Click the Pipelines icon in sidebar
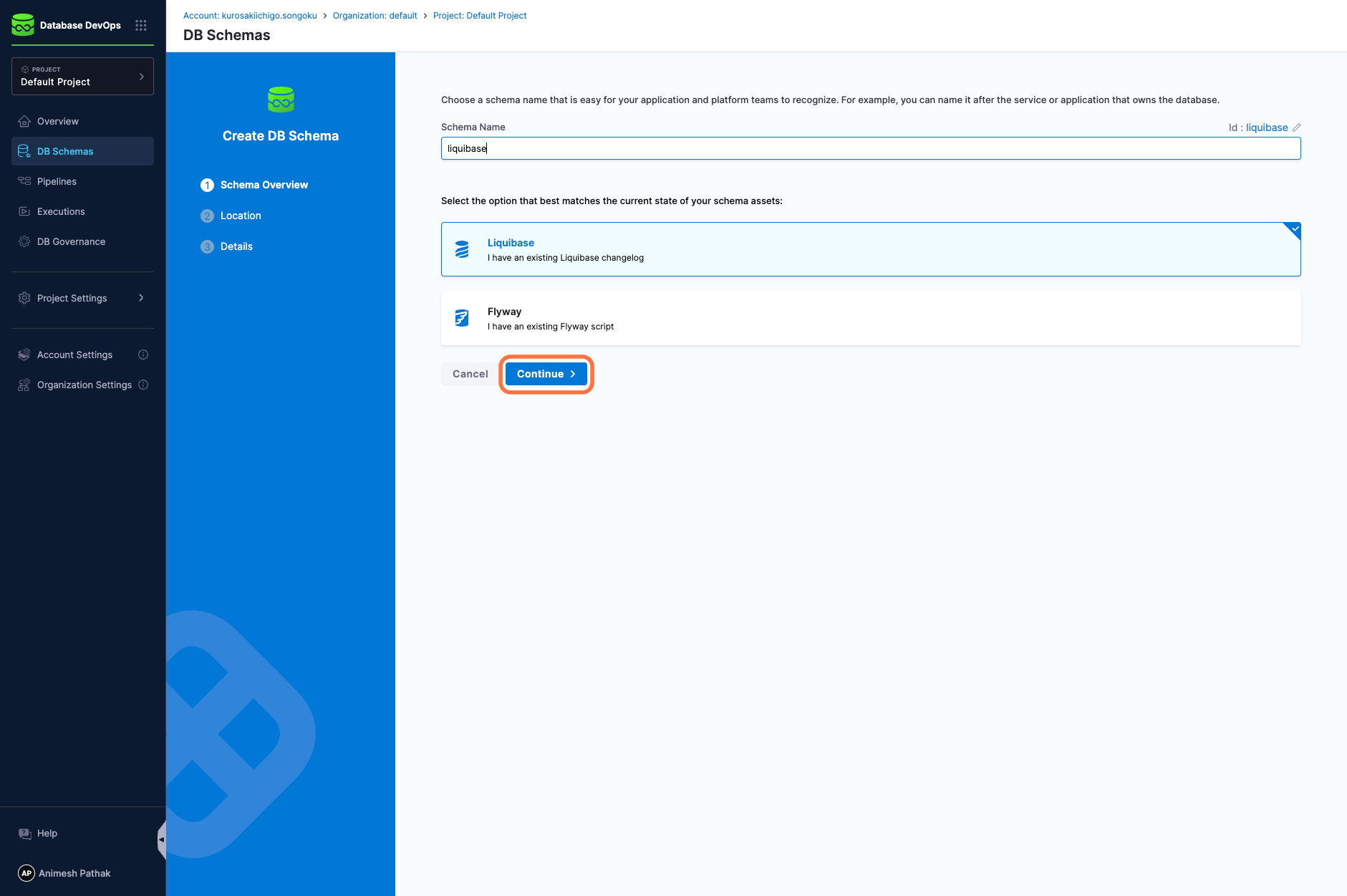The image size is (1347, 896). 24,181
